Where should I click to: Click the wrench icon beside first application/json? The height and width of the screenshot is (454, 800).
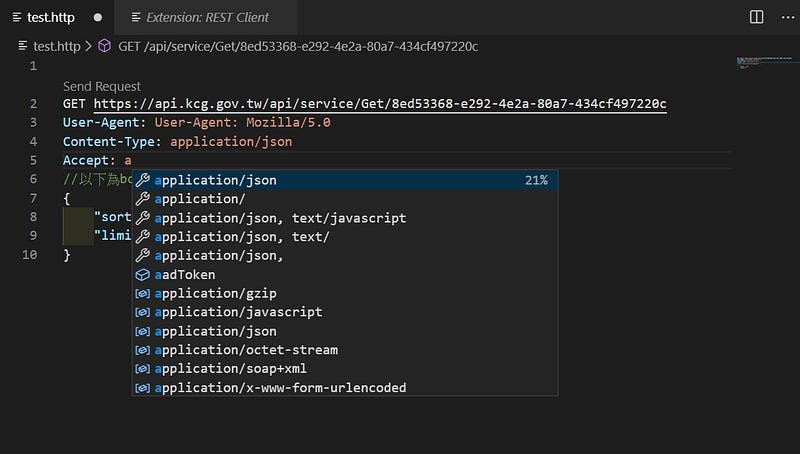[x=142, y=180]
